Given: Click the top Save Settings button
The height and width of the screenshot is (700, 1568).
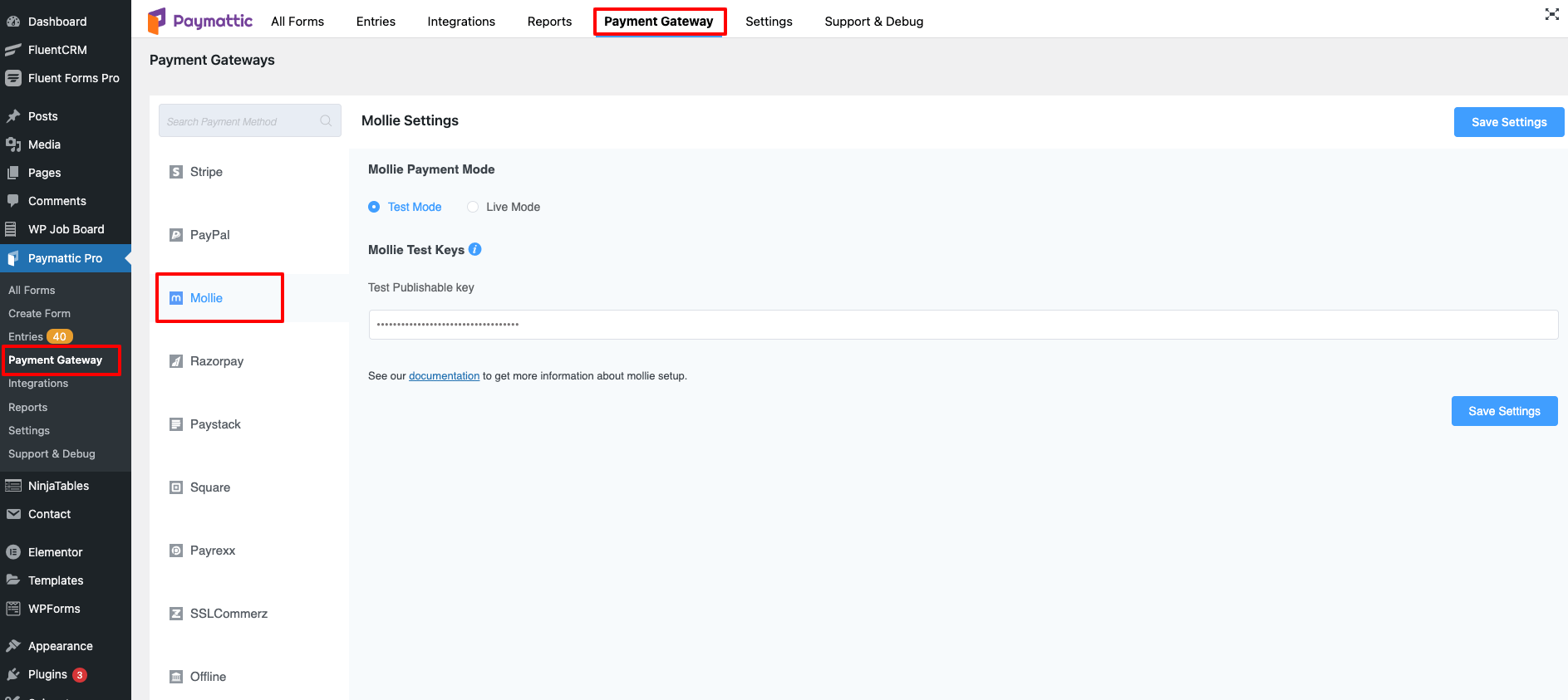Looking at the screenshot, I should click(1509, 122).
